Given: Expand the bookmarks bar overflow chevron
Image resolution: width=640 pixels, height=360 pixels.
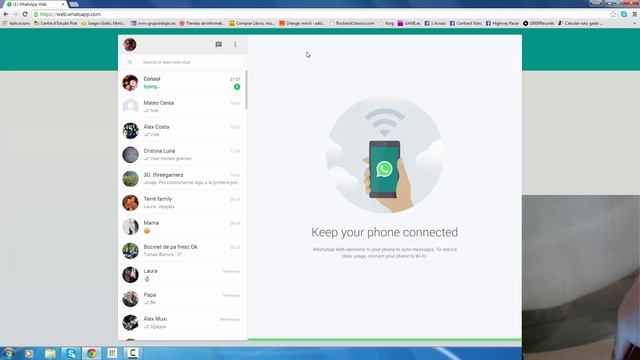Looking at the screenshot, I should coord(635,23).
